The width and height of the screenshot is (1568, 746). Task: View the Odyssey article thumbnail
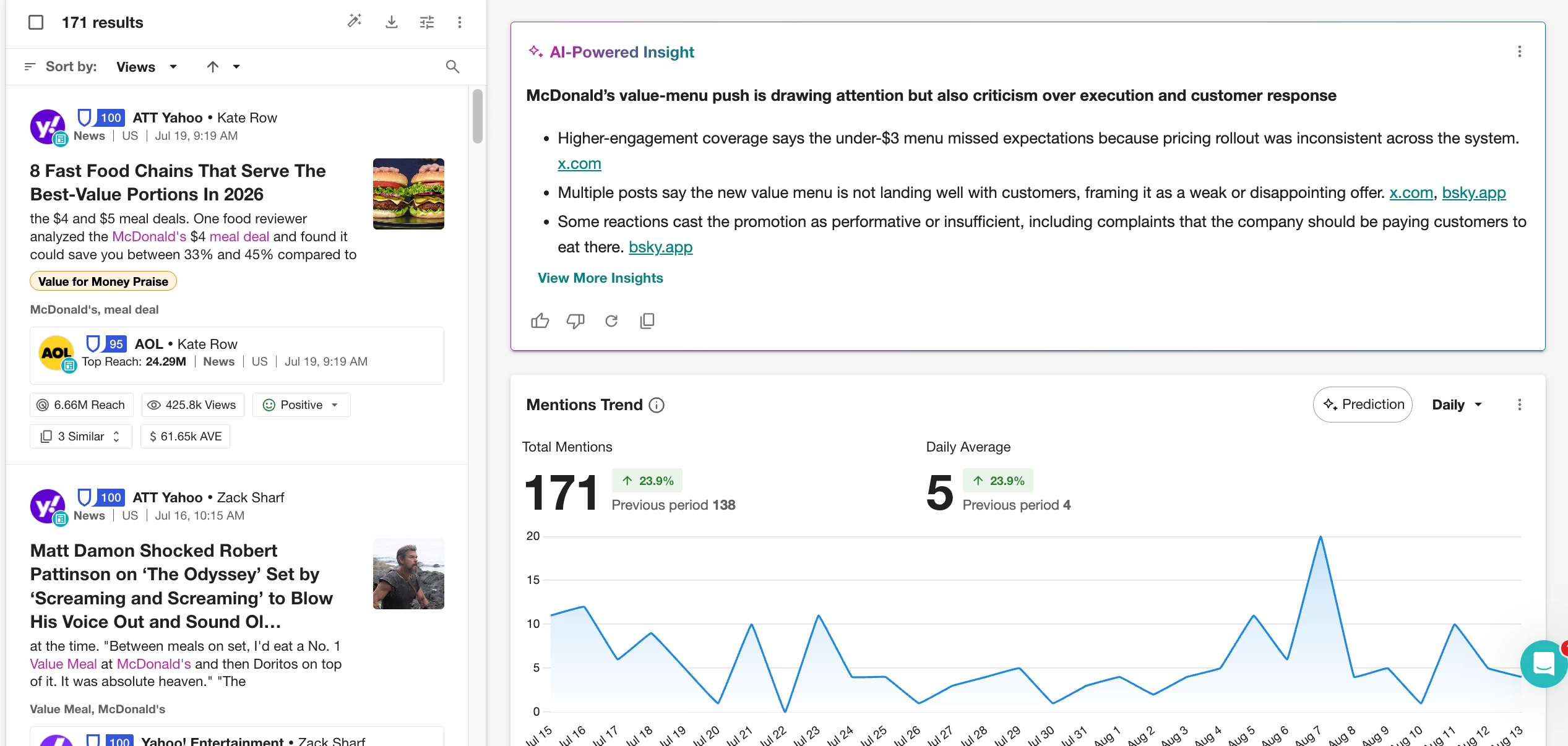click(408, 574)
